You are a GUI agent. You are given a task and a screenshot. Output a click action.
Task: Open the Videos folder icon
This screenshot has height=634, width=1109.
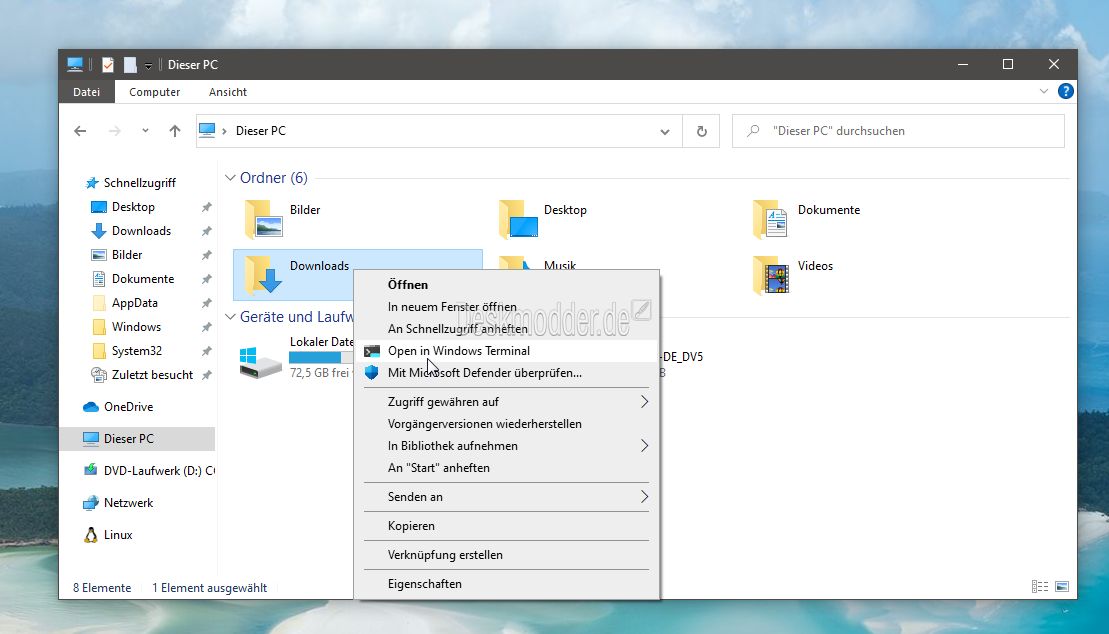770,275
